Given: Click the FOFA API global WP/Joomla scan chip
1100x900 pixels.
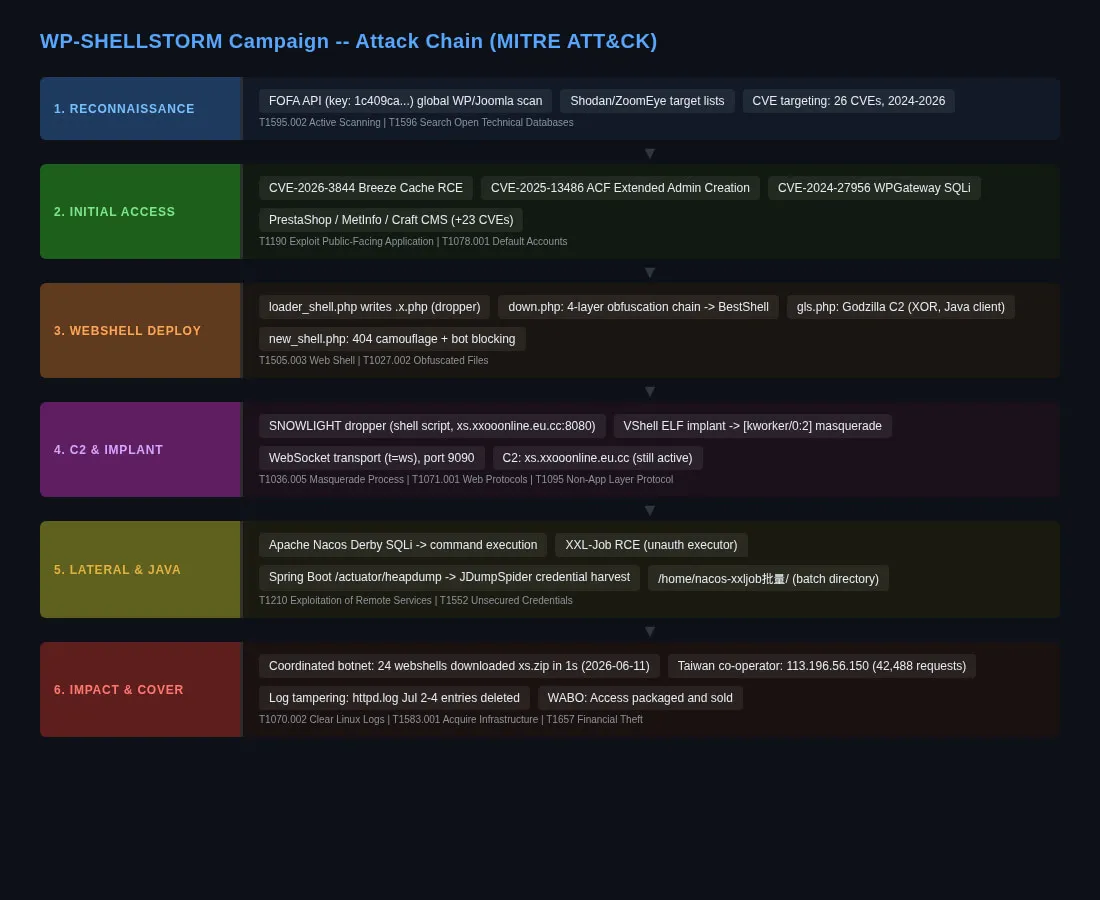Looking at the screenshot, I should (x=405, y=101).
